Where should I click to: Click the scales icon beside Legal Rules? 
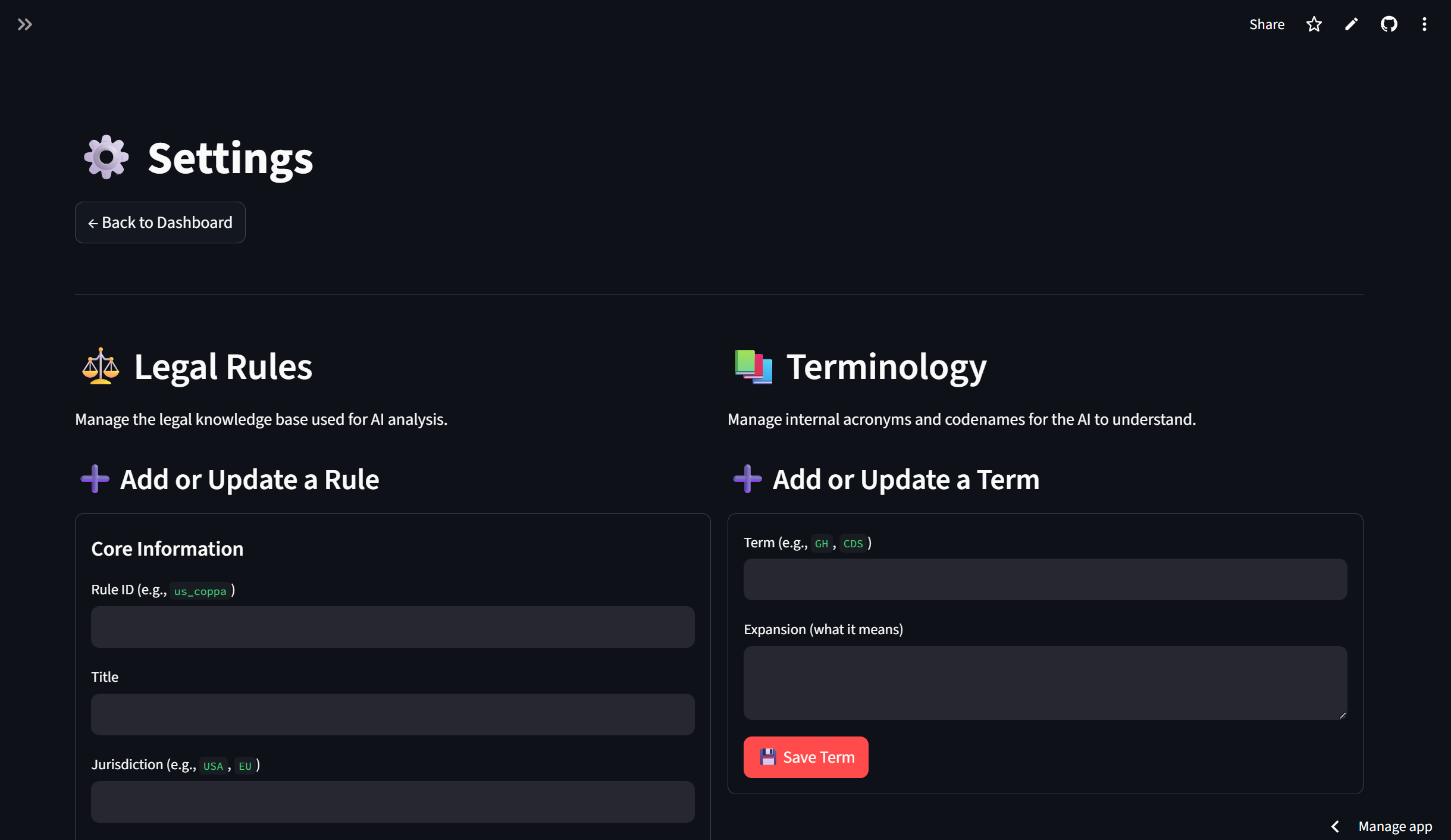point(100,366)
